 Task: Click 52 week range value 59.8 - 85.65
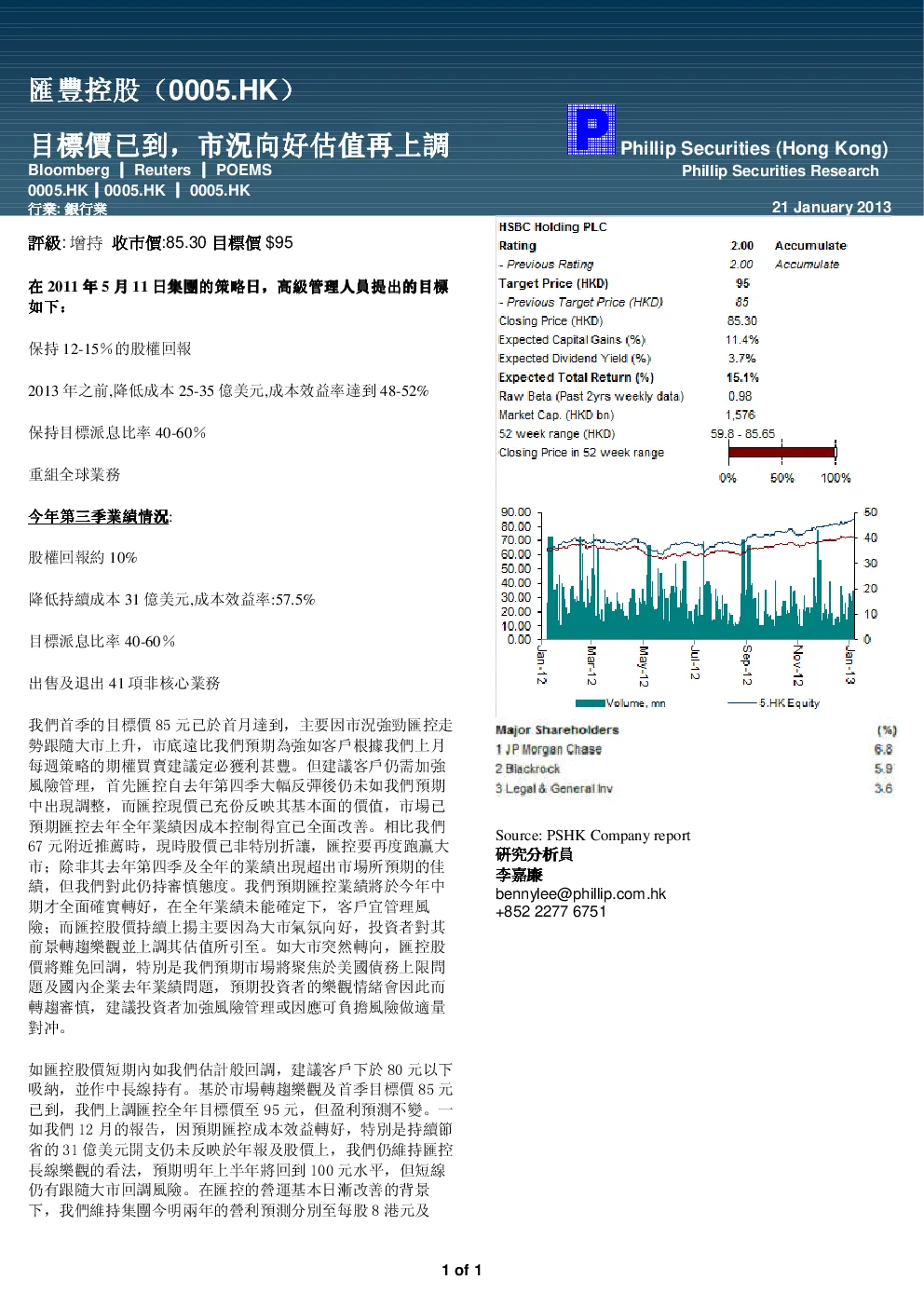[x=742, y=433]
